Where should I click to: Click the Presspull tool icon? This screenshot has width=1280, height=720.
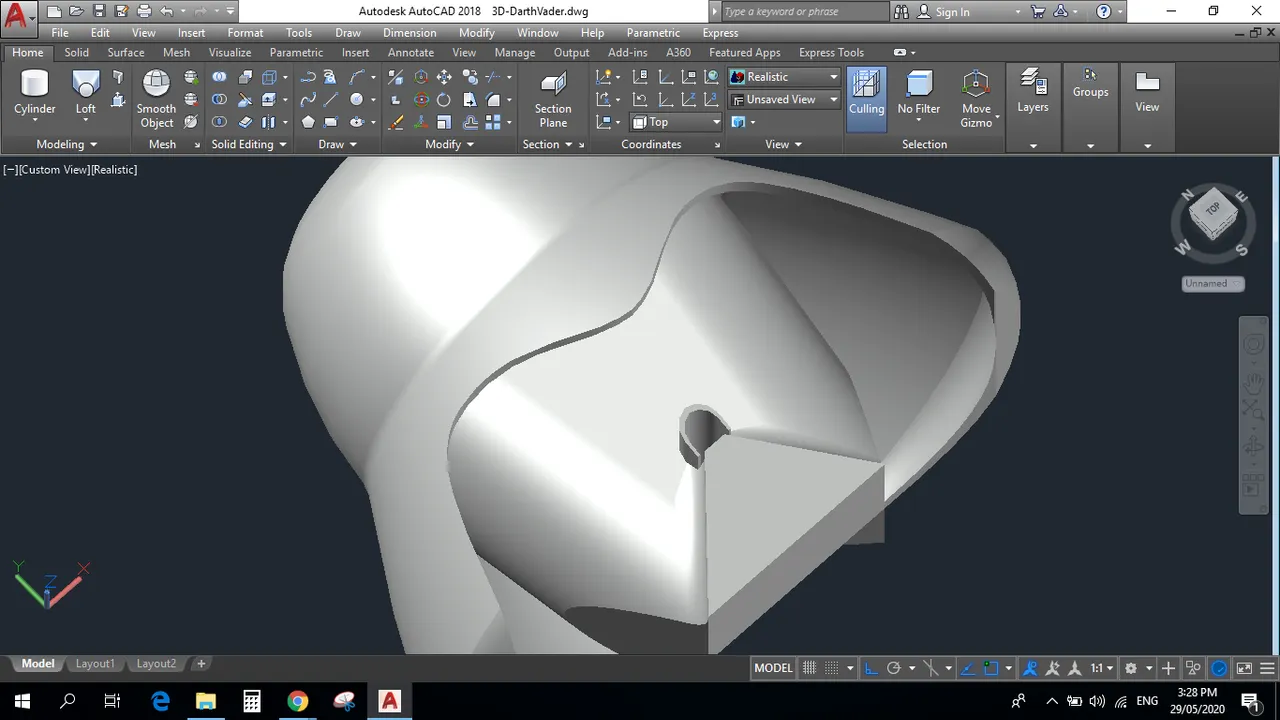tap(118, 100)
